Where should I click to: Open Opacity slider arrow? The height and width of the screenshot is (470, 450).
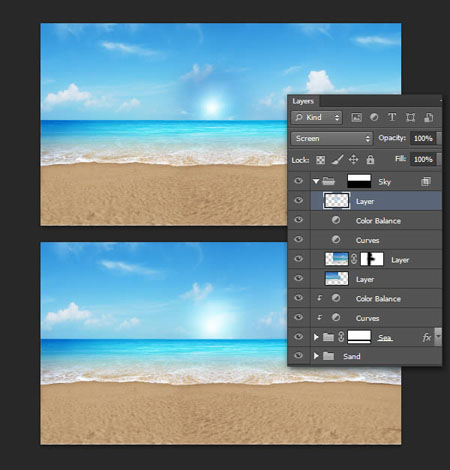coord(439,138)
